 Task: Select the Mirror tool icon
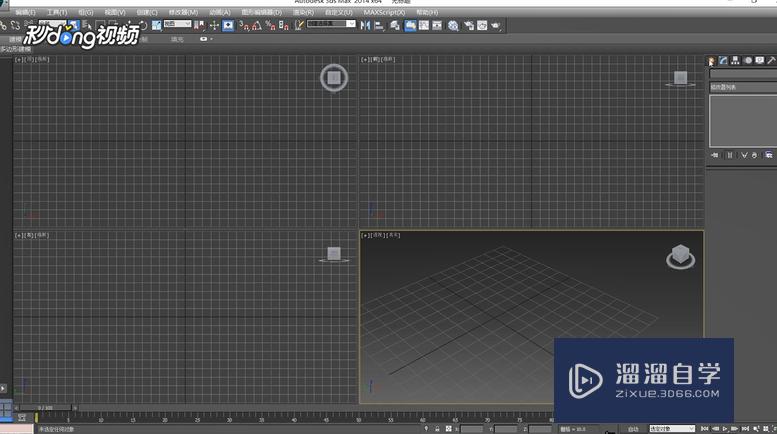pos(365,26)
